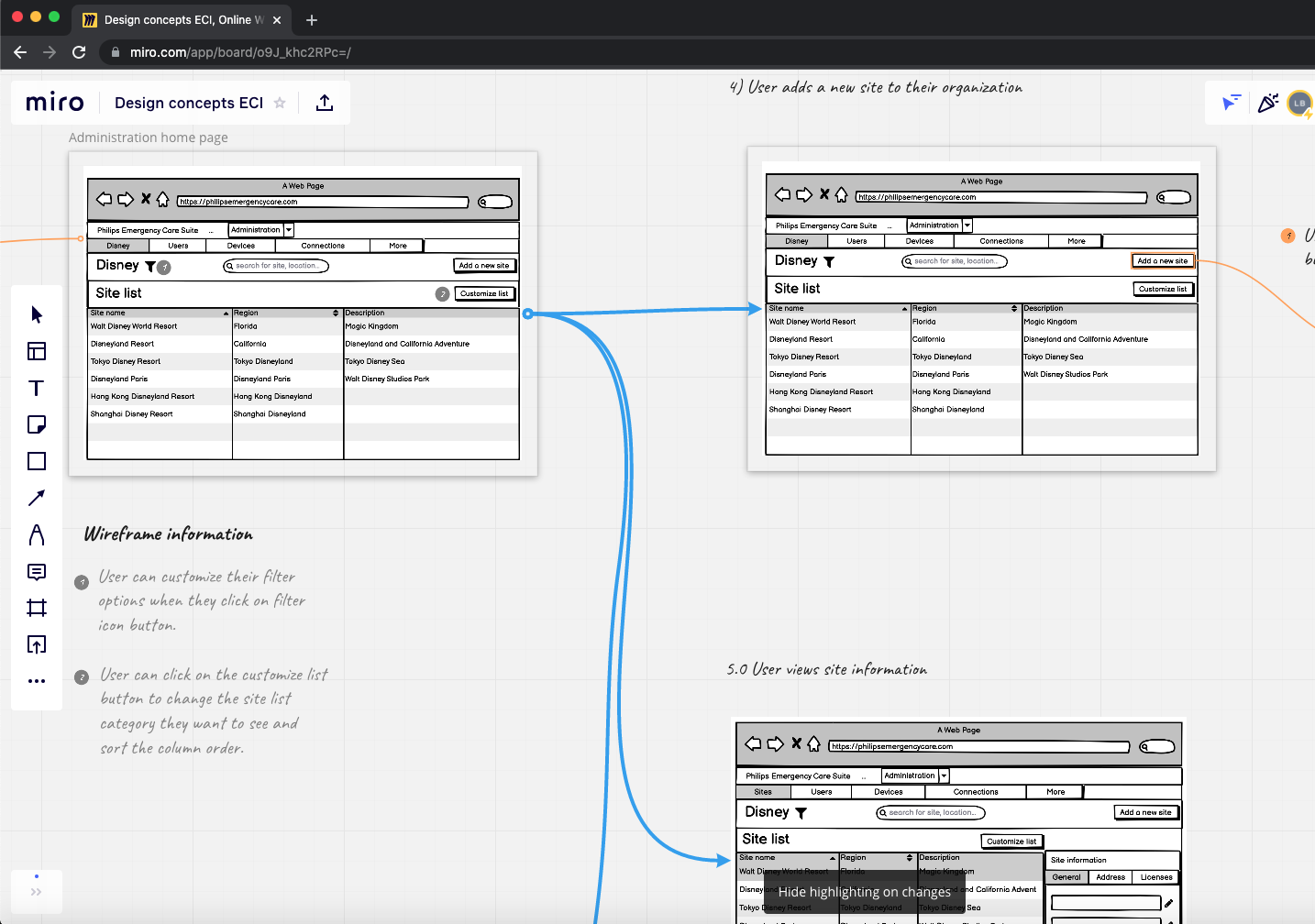Expand the bottom-left panel chevrons
Image resolution: width=1315 pixels, height=924 pixels.
pos(37,891)
